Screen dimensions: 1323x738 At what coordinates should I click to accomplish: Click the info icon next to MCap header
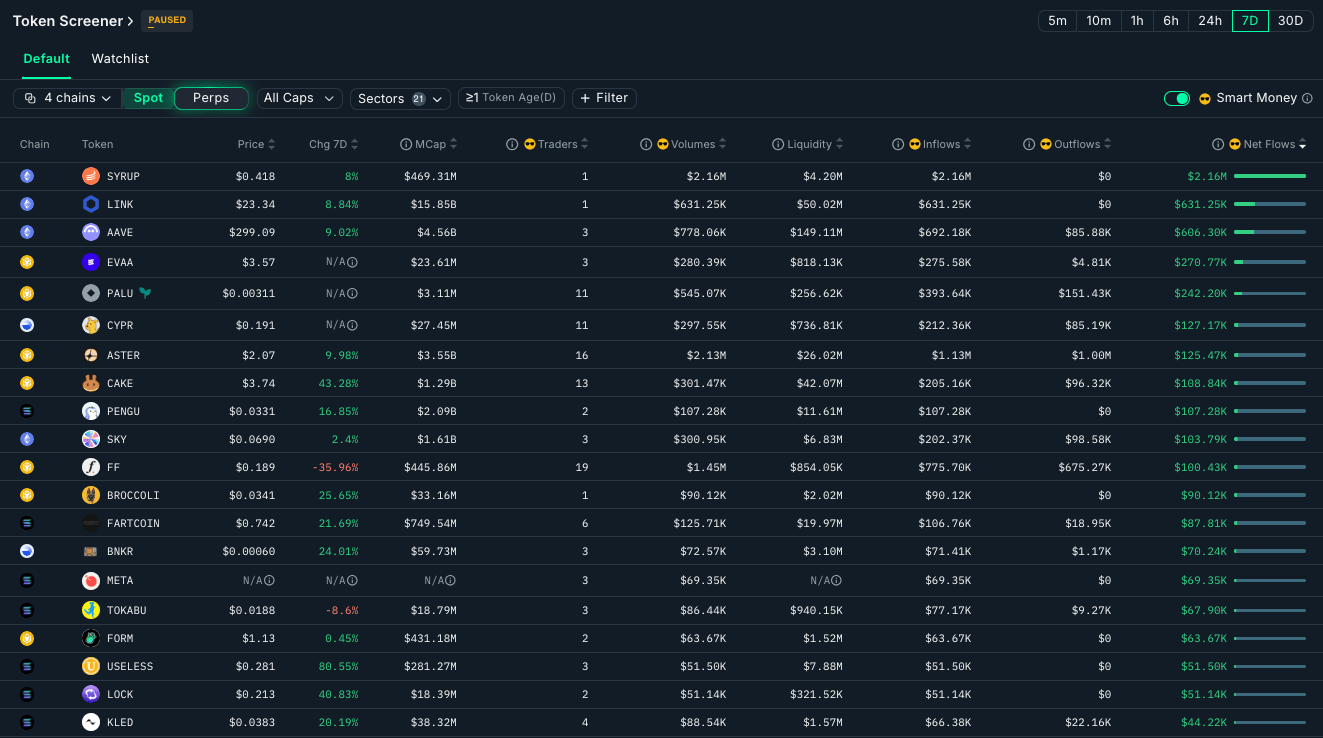pos(405,144)
